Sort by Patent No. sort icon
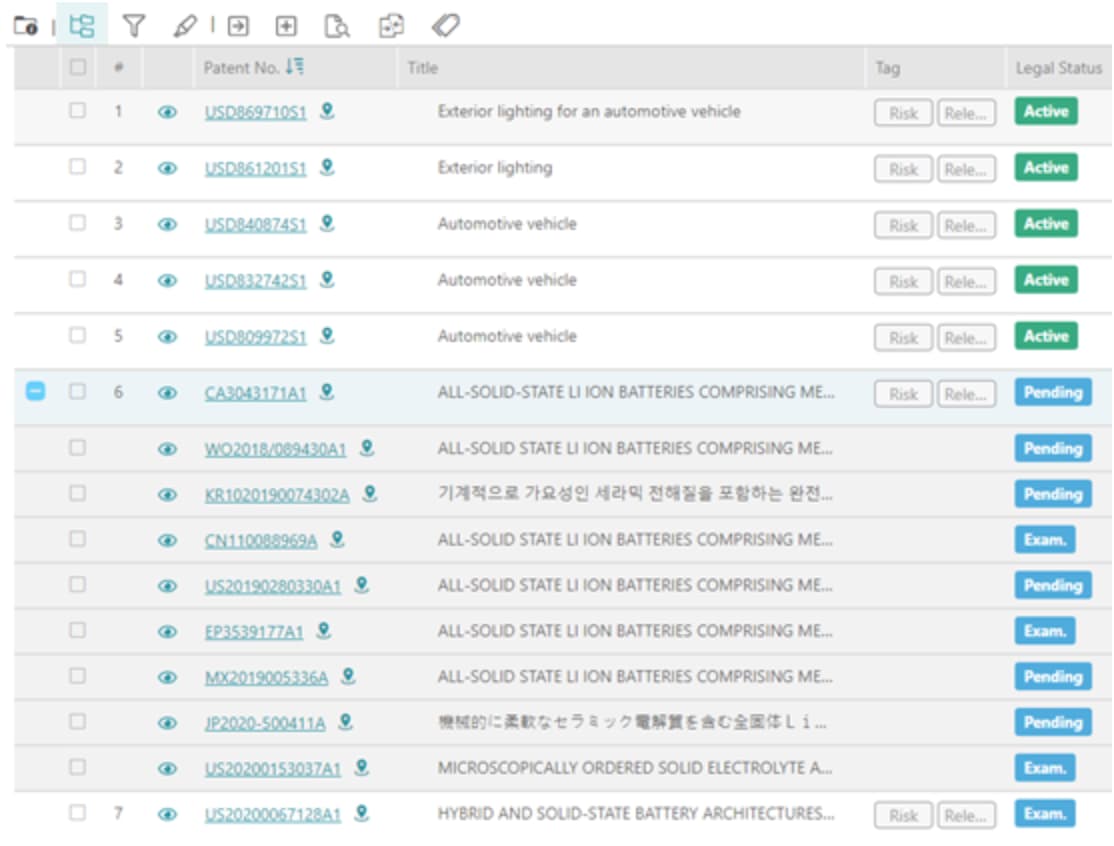The height and width of the screenshot is (846, 1114). 295,67
